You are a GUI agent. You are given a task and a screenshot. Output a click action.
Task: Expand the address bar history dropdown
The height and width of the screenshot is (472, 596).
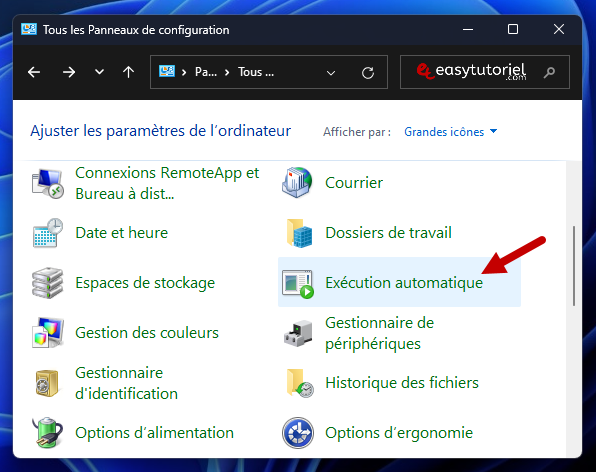(331, 73)
